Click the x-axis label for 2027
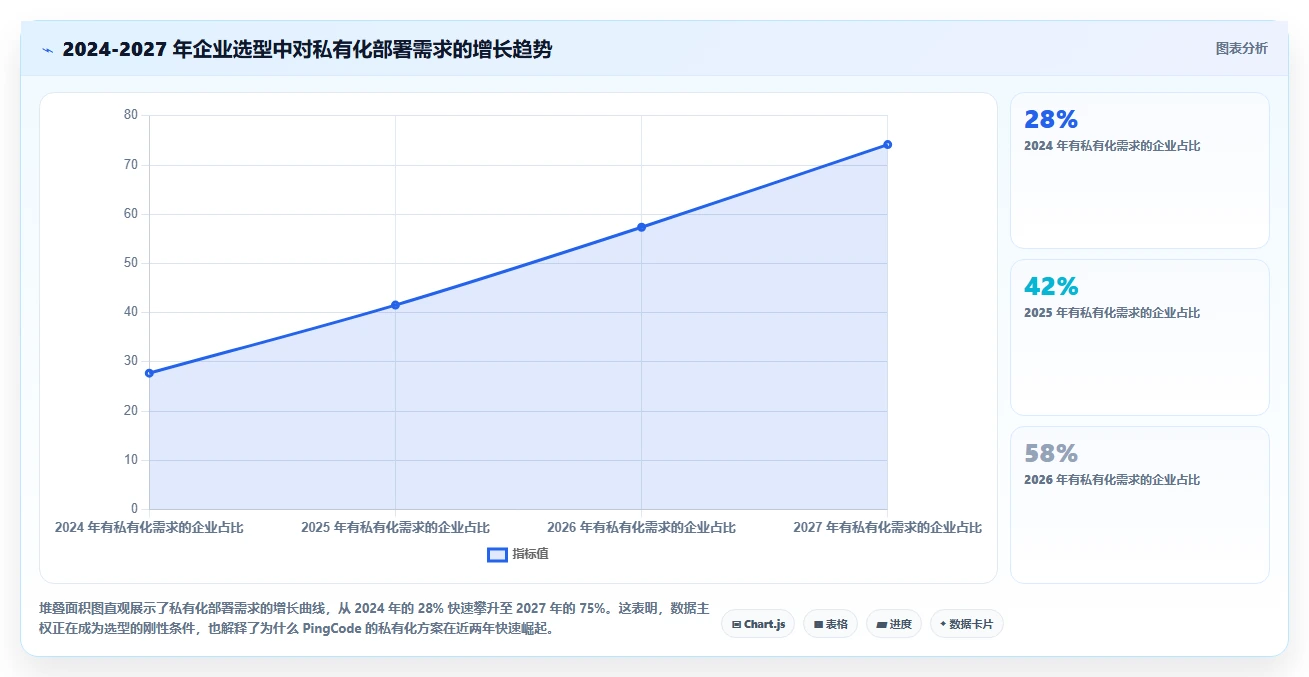The image size is (1309, 677). click(x=887, y=527)
